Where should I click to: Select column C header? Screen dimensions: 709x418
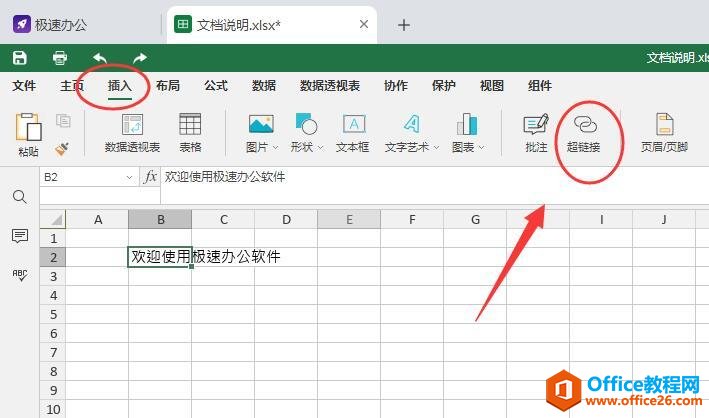point(223,219)
